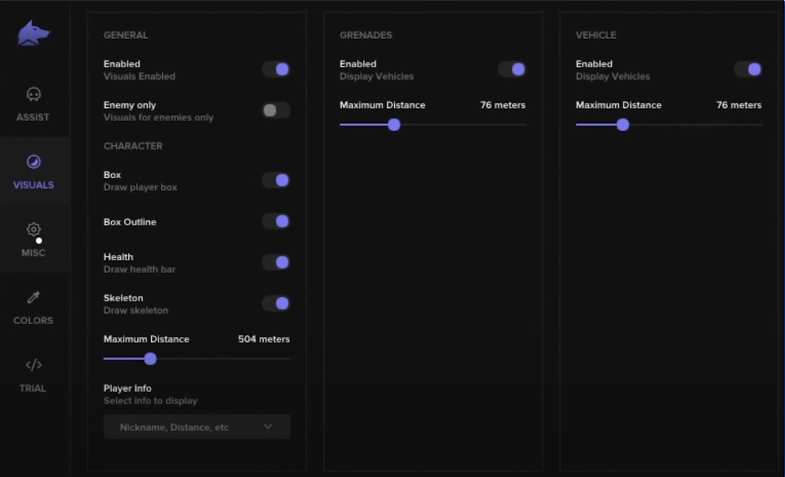The width and height of the screenshot is (785, 477).
Task: Click the Grenades Maximum Distance slider knob
Action: (x=394, y=125)
